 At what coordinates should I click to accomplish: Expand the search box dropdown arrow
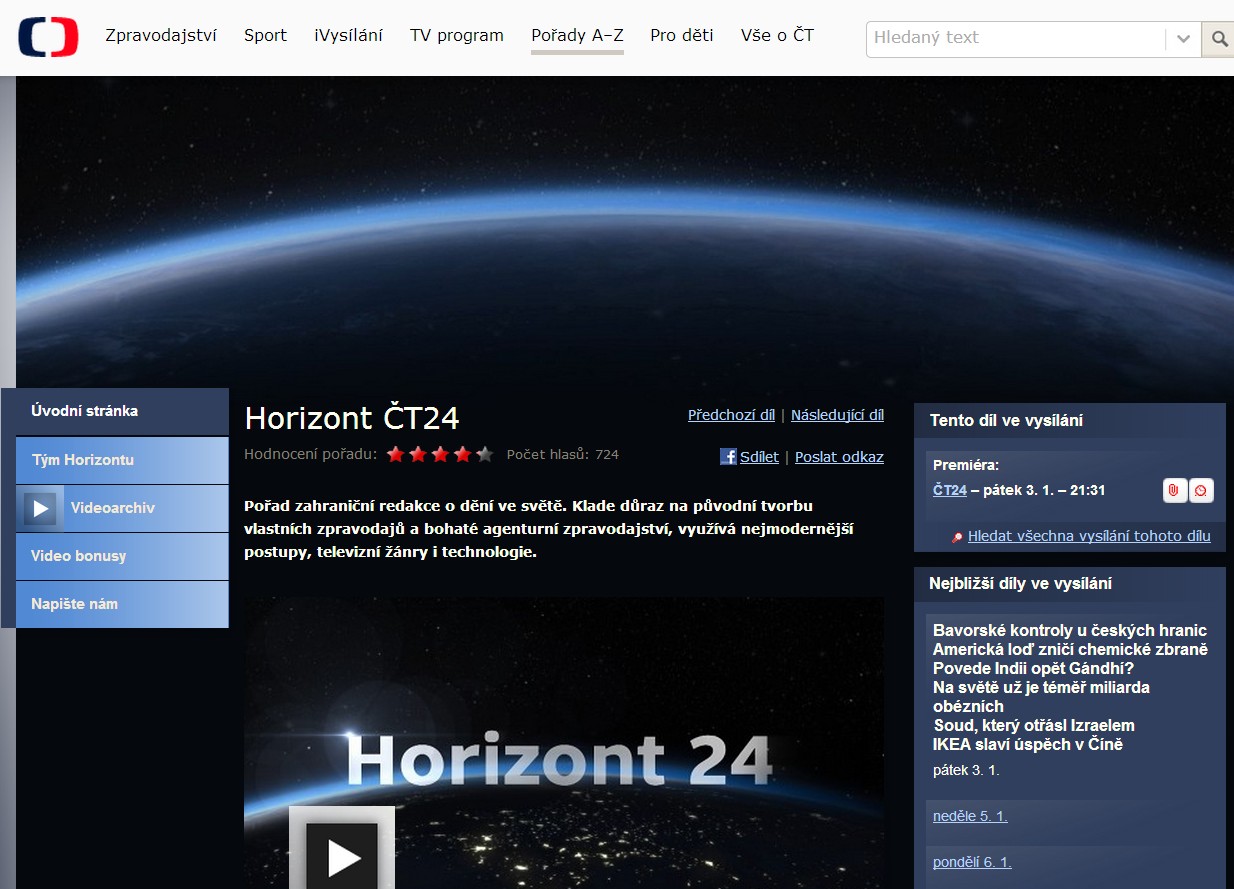tap(1183, 39)
